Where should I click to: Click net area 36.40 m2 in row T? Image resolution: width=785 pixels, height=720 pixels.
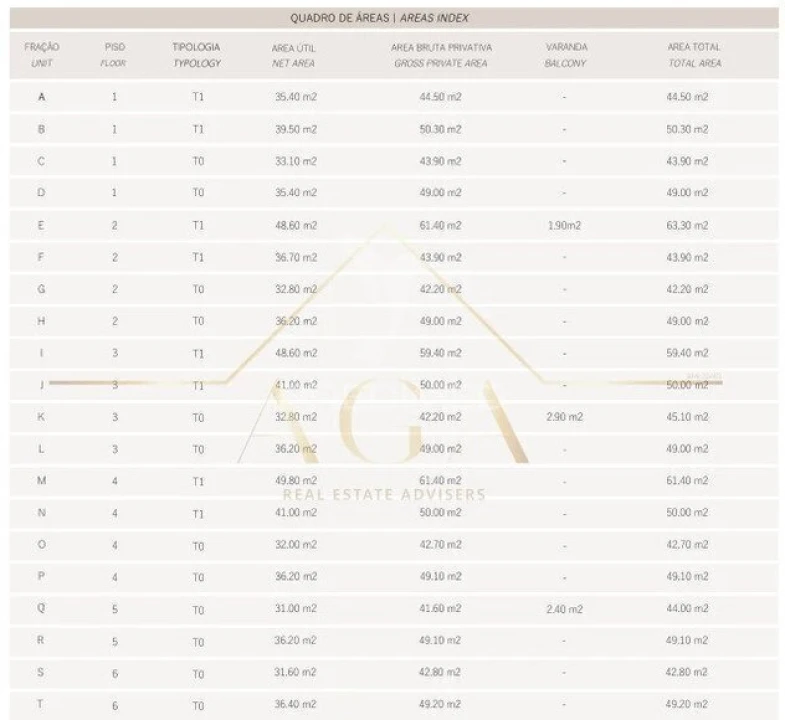[x=295, y=704]
